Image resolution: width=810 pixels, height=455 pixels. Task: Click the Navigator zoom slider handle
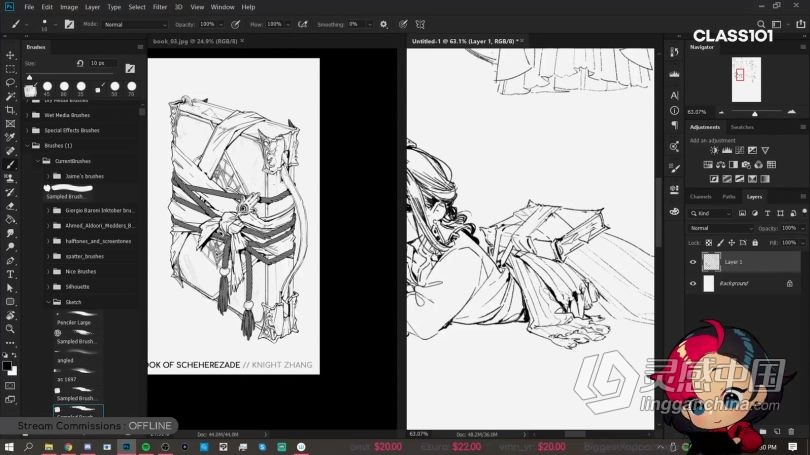click(755, 113)
